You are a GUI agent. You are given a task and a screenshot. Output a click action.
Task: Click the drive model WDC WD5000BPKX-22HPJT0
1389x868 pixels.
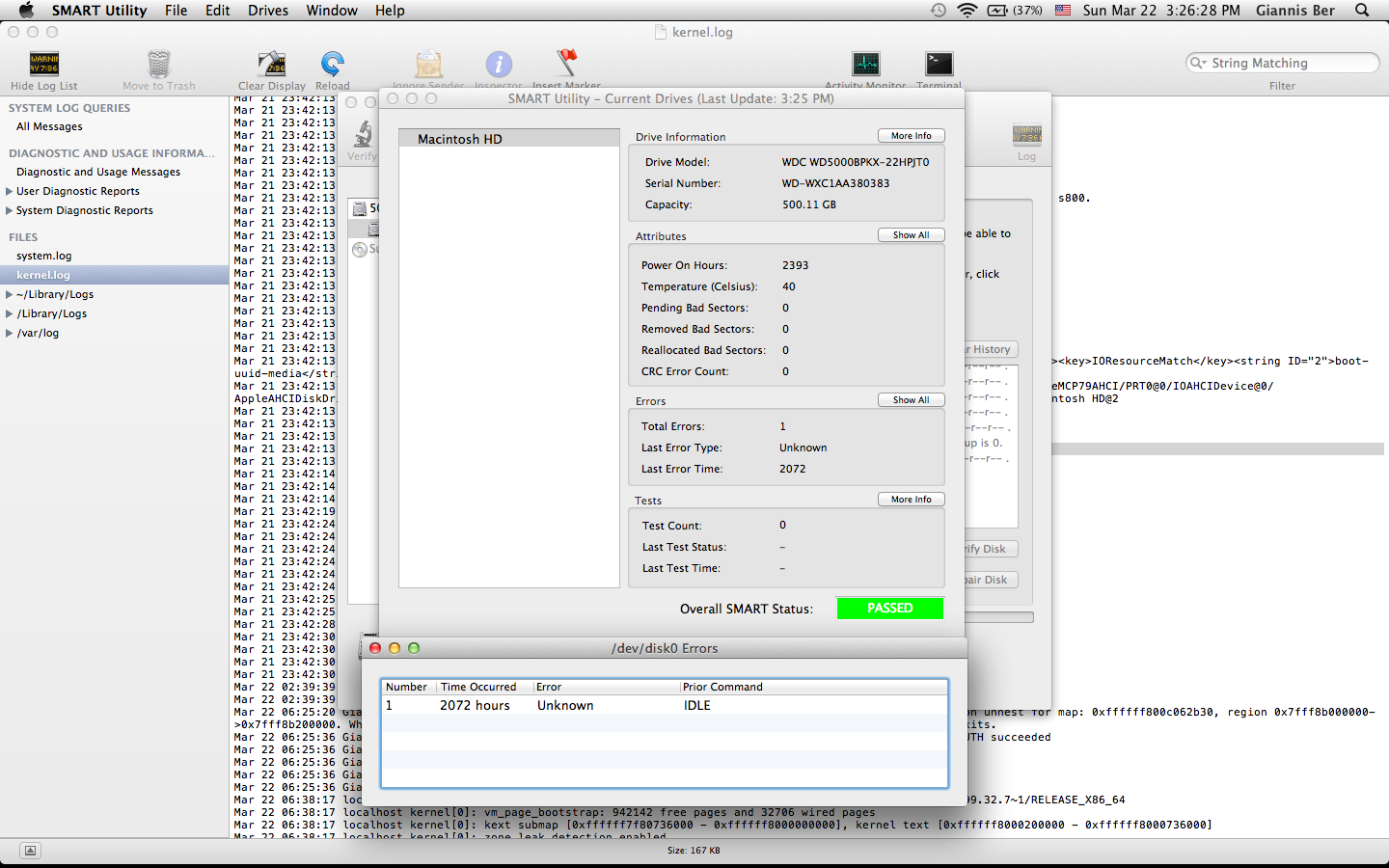856,162
